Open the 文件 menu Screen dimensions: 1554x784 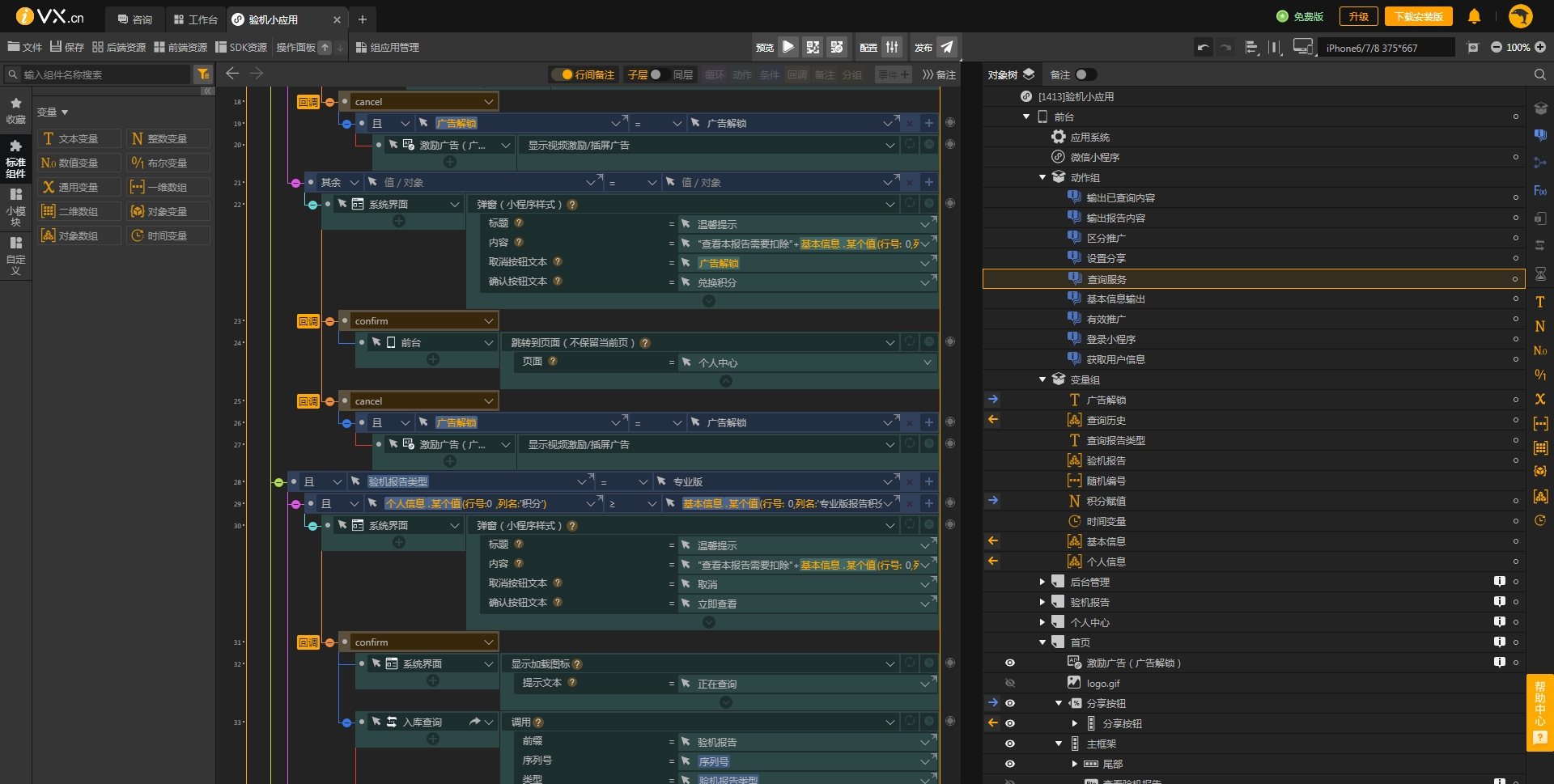coord(24,47)
